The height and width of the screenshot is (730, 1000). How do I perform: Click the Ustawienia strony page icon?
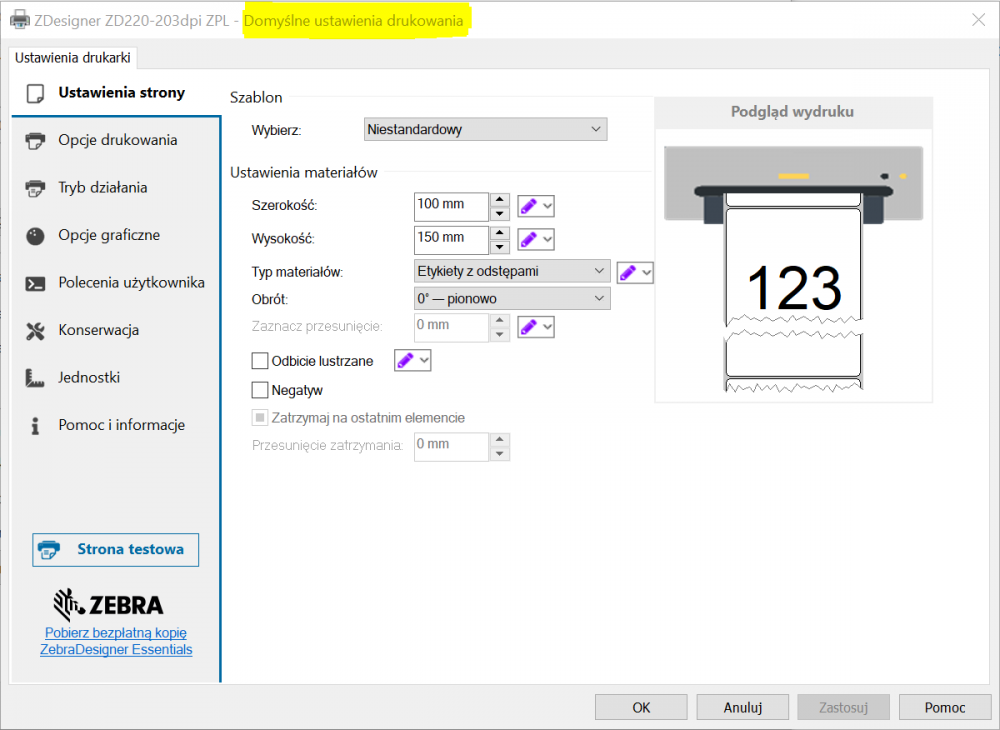(x=35, y=94)
